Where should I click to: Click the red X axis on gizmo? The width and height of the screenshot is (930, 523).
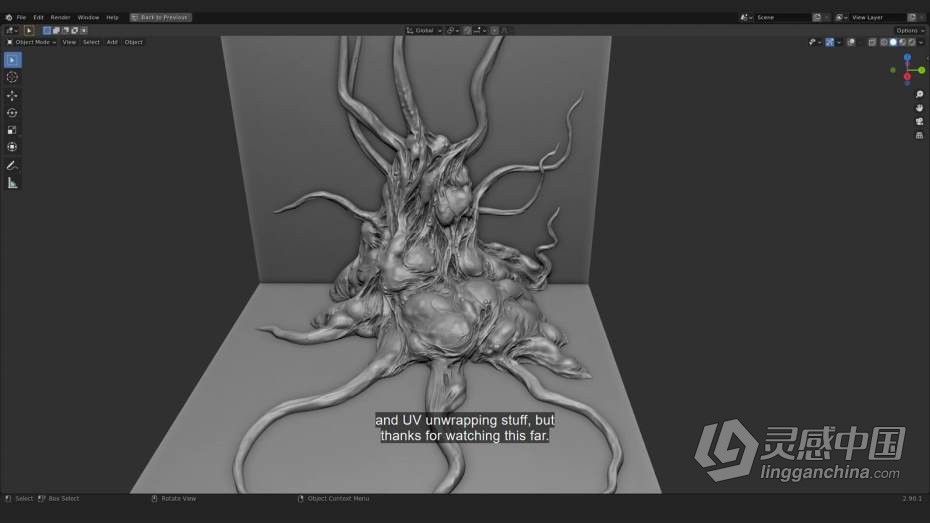[907, 76]
